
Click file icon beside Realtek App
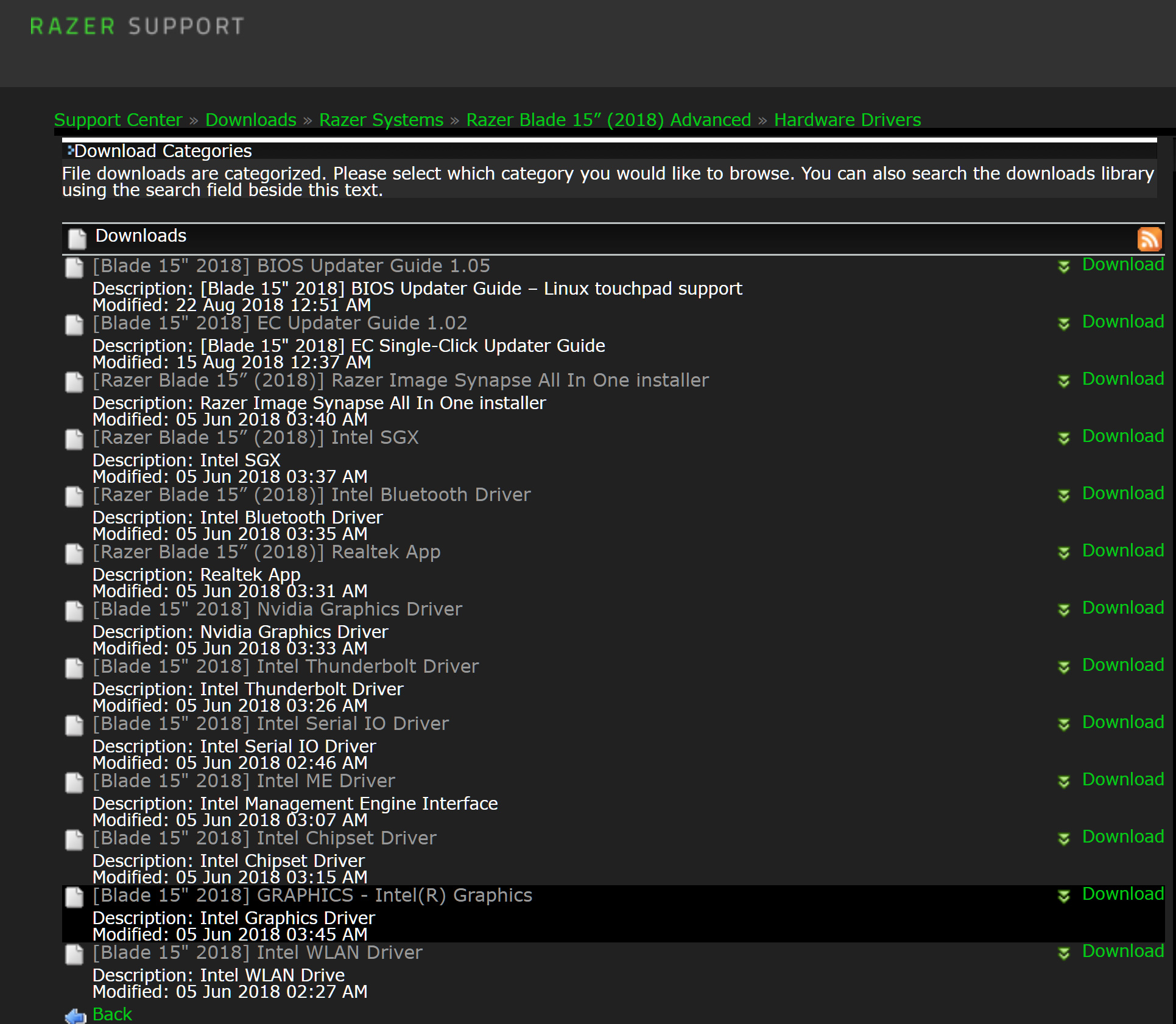click(74, 554)
